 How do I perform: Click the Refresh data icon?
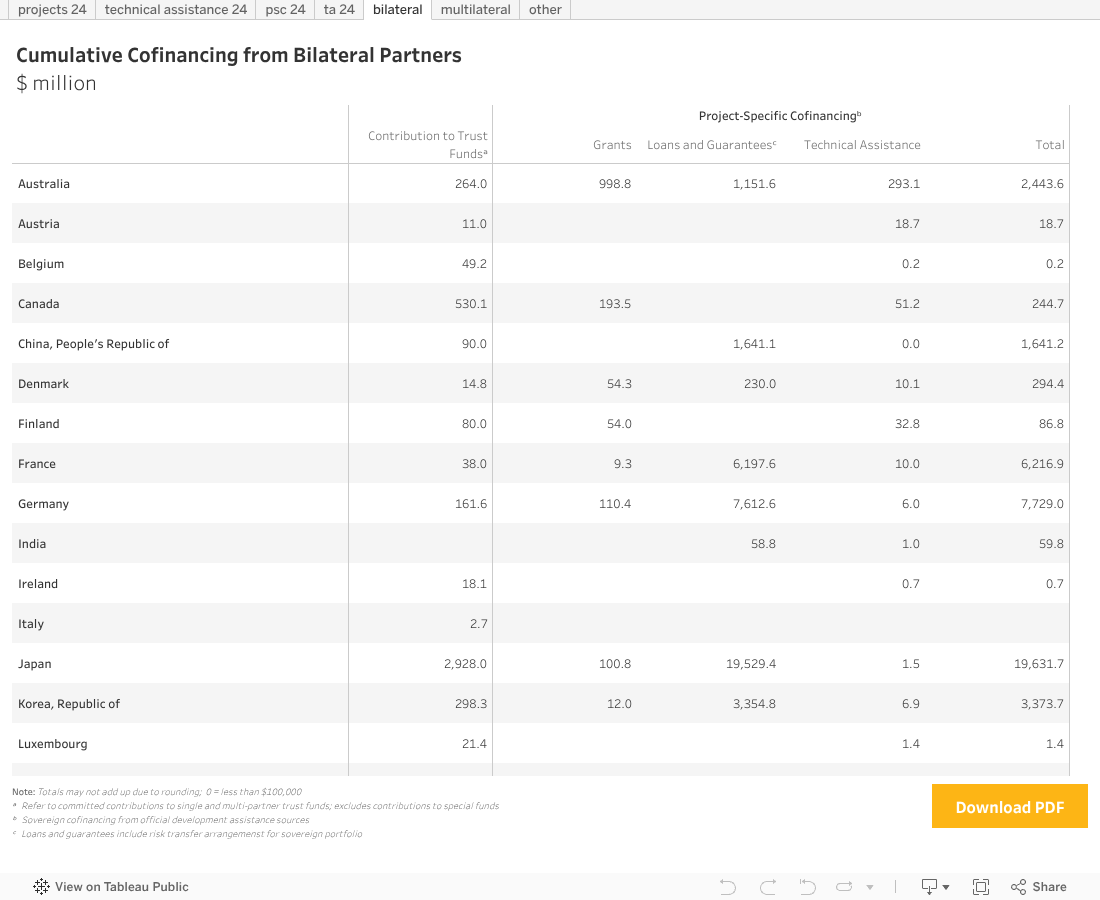pos(844,887)
